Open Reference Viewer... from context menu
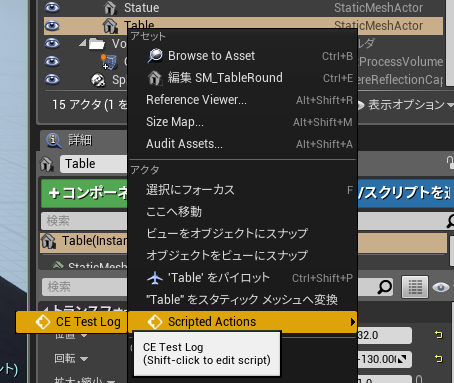Image resolution: width=454 pixels, height=383 pixels. pyautogui.click(x=243, y=100)
